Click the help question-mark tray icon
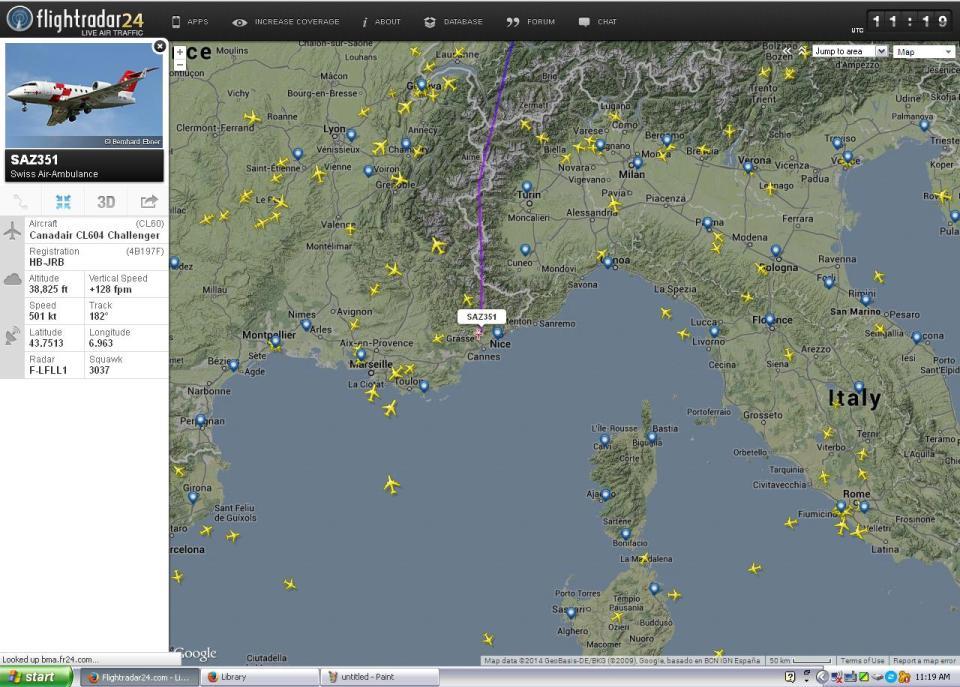The height and width of the screenshot is (687, 960). pos(790,677)
